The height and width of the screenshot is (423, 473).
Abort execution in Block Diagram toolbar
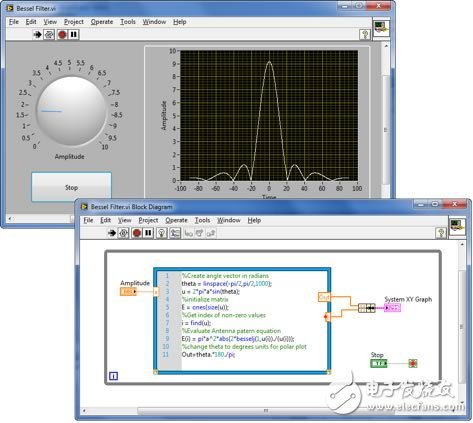click(x=137, y=233)
